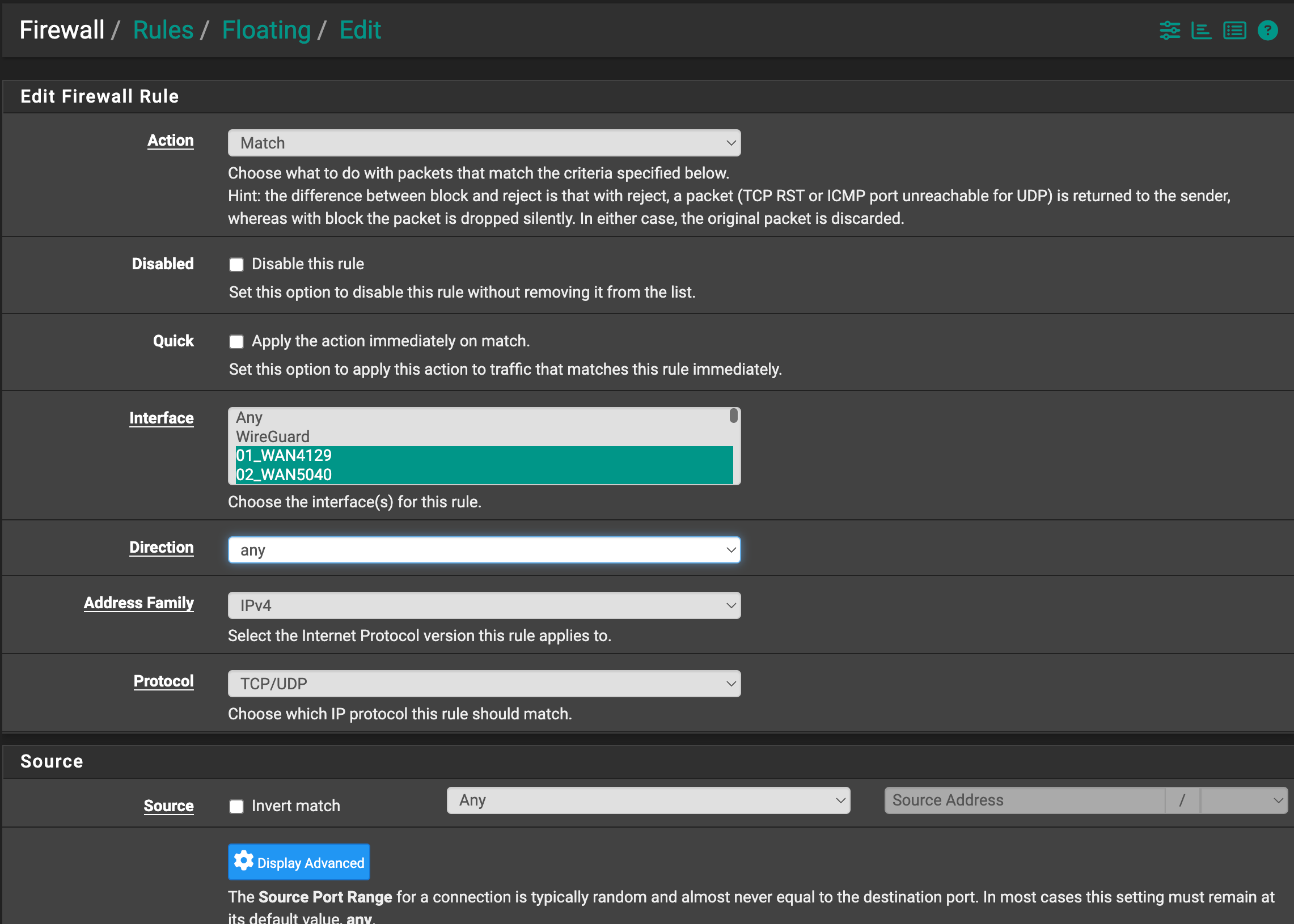Open help via the question mark icon

click(1267, 30)
